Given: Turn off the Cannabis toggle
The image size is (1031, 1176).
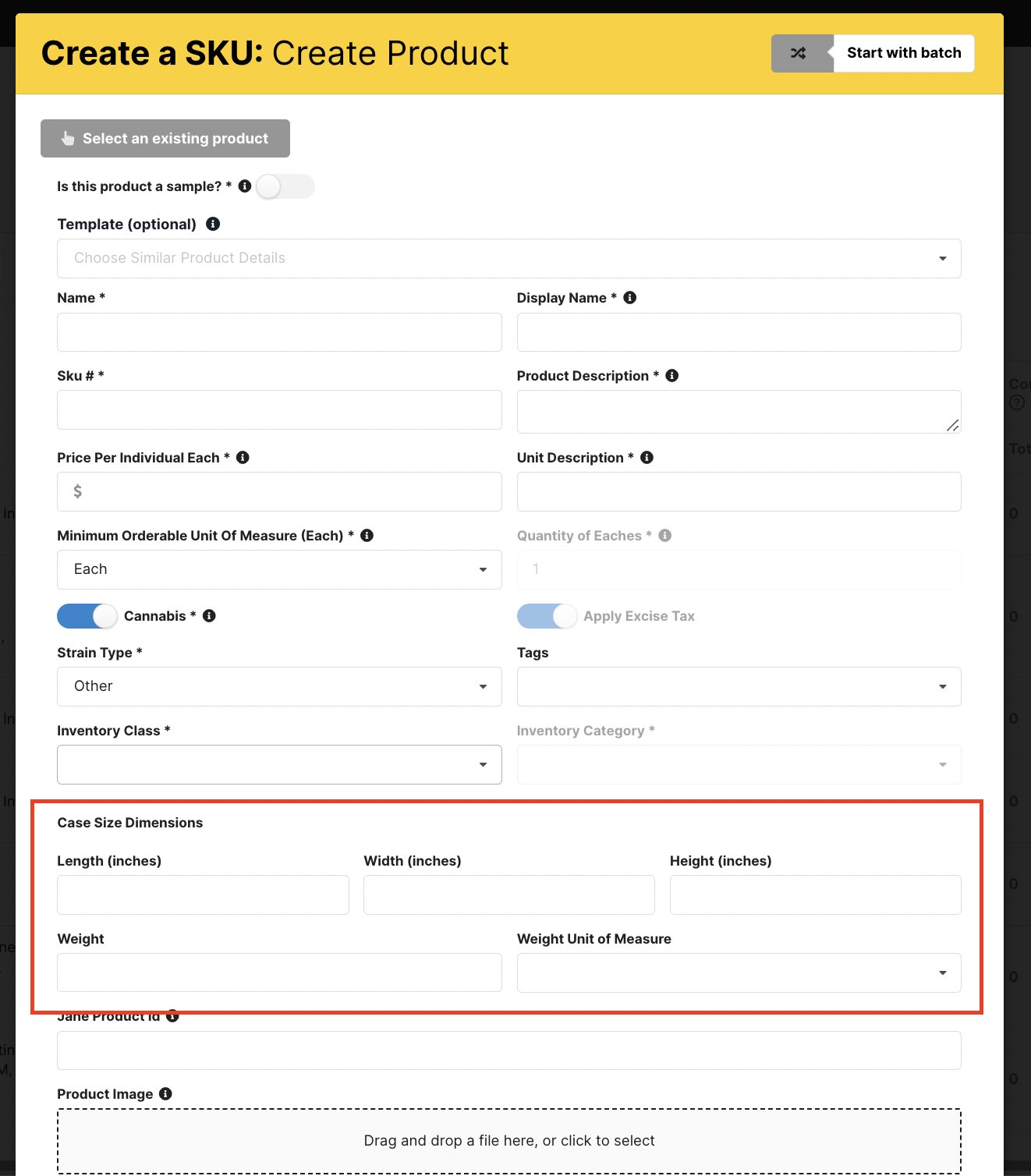Looking at the screenshot, I should tap(87, 616).
